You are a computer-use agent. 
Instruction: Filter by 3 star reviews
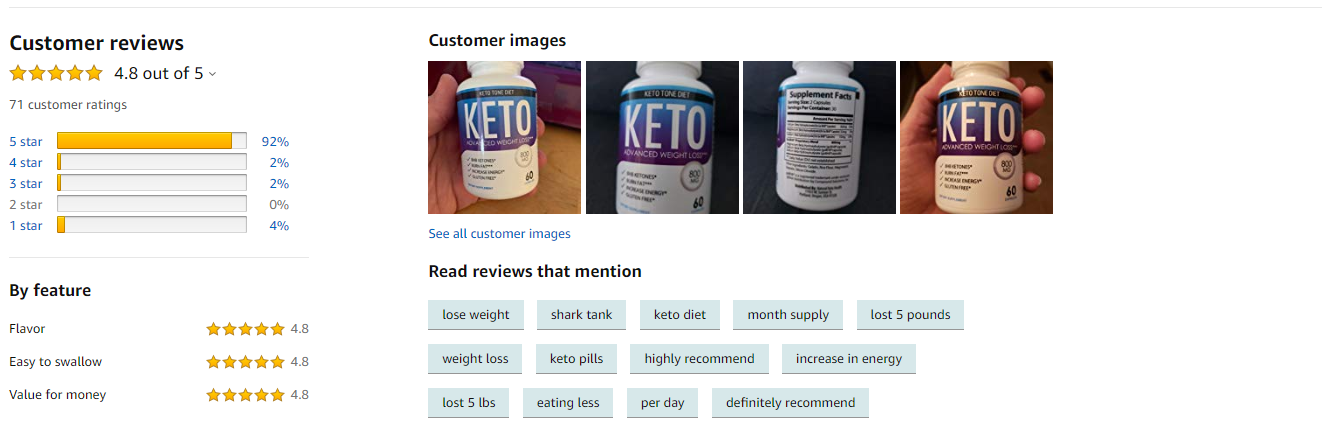pos(26,184)
